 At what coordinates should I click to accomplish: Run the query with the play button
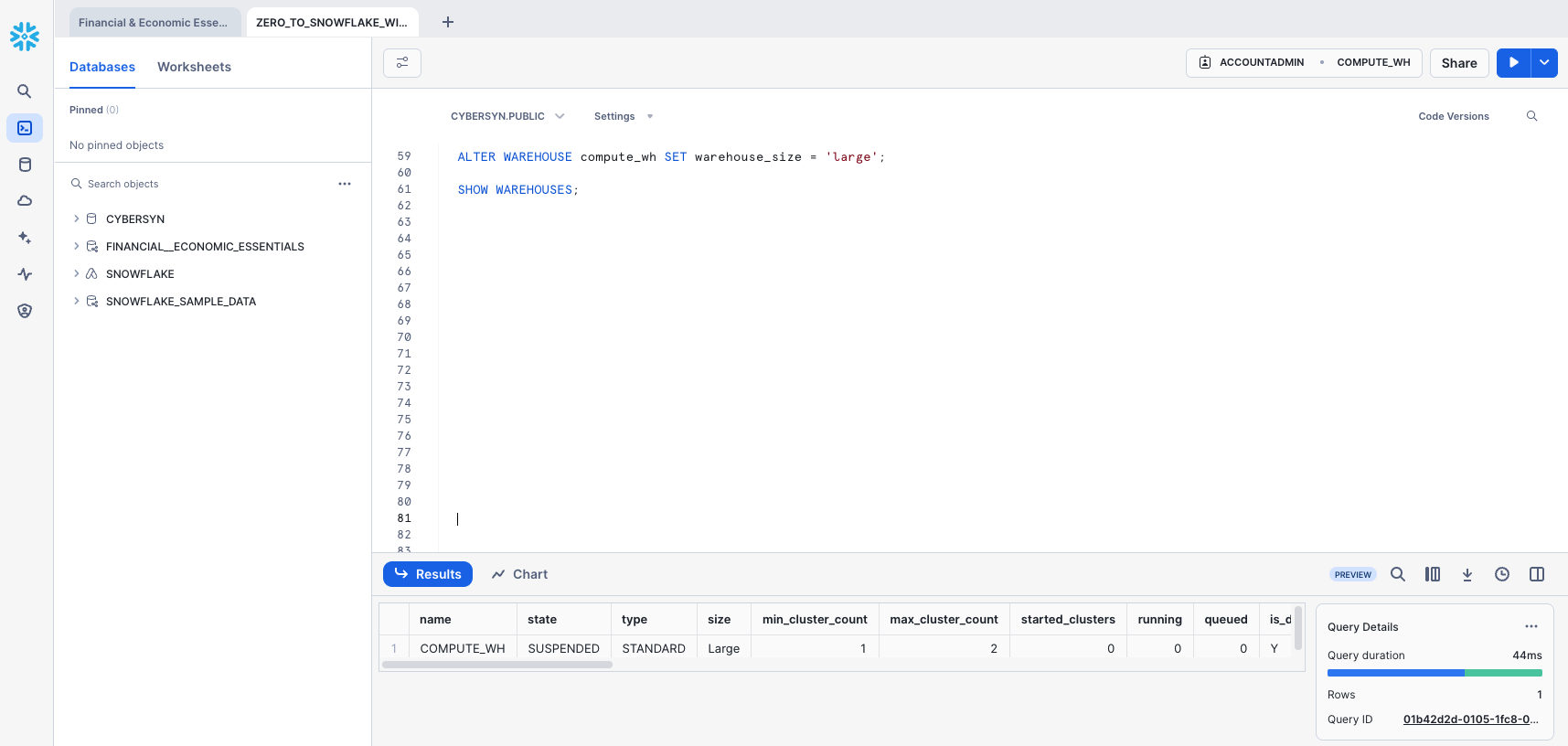[x=1514, y=63]
